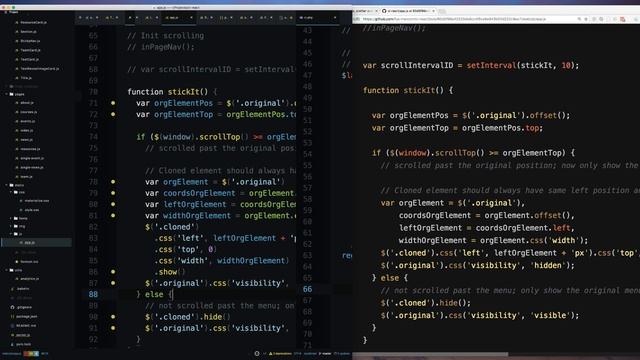Click the lint marker beside line 79
The height and width of the screenshot is (360, 640).
pos(113,193)
